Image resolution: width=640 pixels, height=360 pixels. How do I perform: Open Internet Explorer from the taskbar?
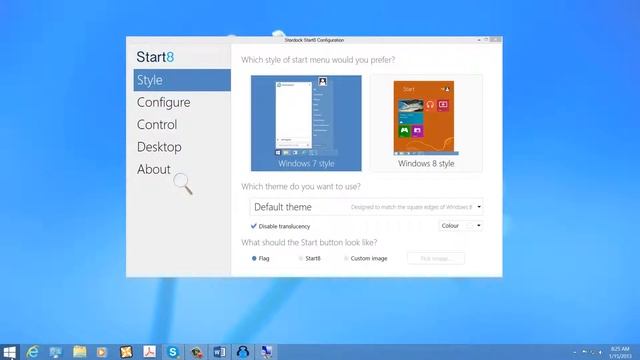(x=33, y=352)
